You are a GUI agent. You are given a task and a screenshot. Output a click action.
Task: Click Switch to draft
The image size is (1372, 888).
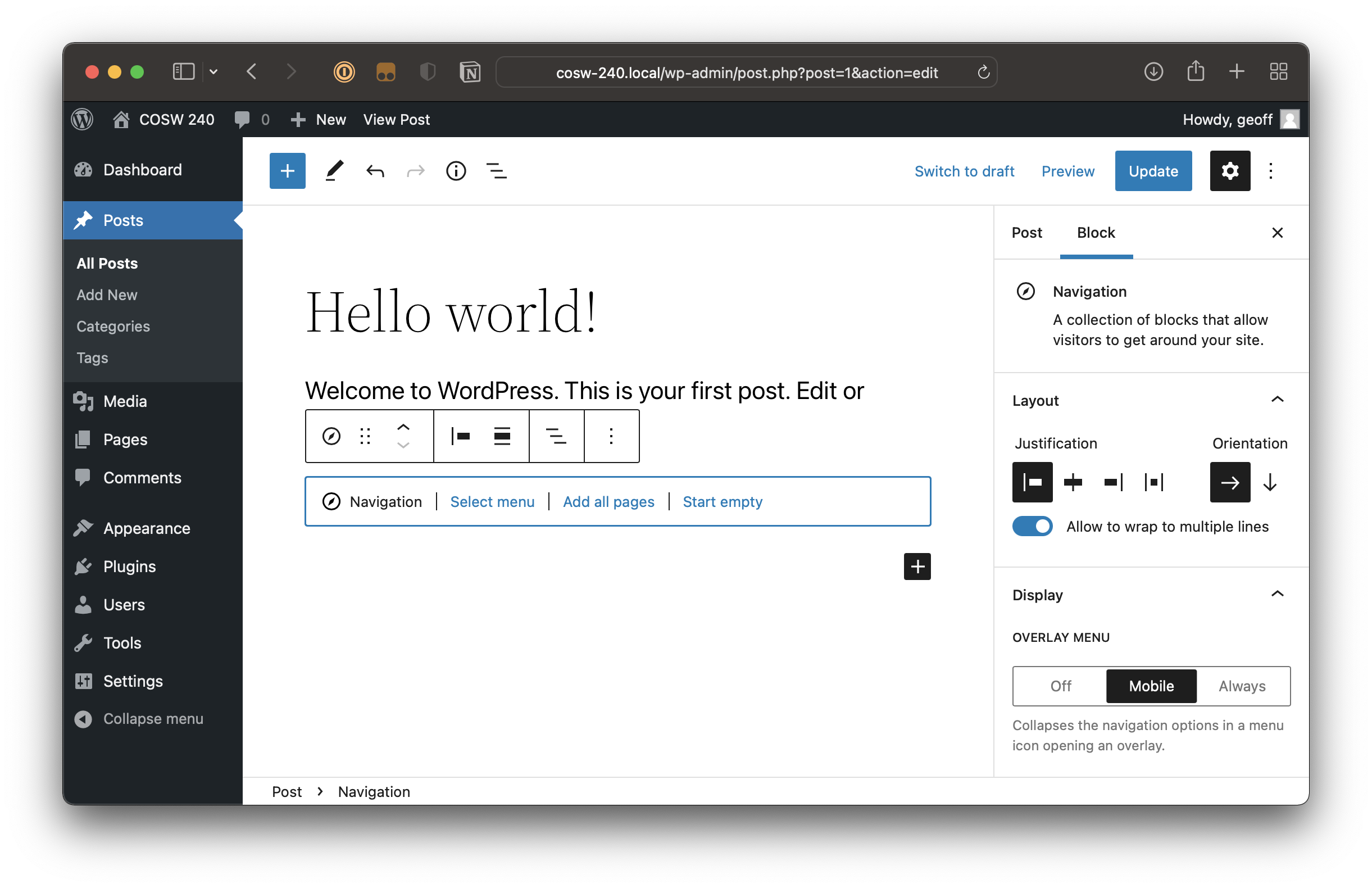pos(964,171)
